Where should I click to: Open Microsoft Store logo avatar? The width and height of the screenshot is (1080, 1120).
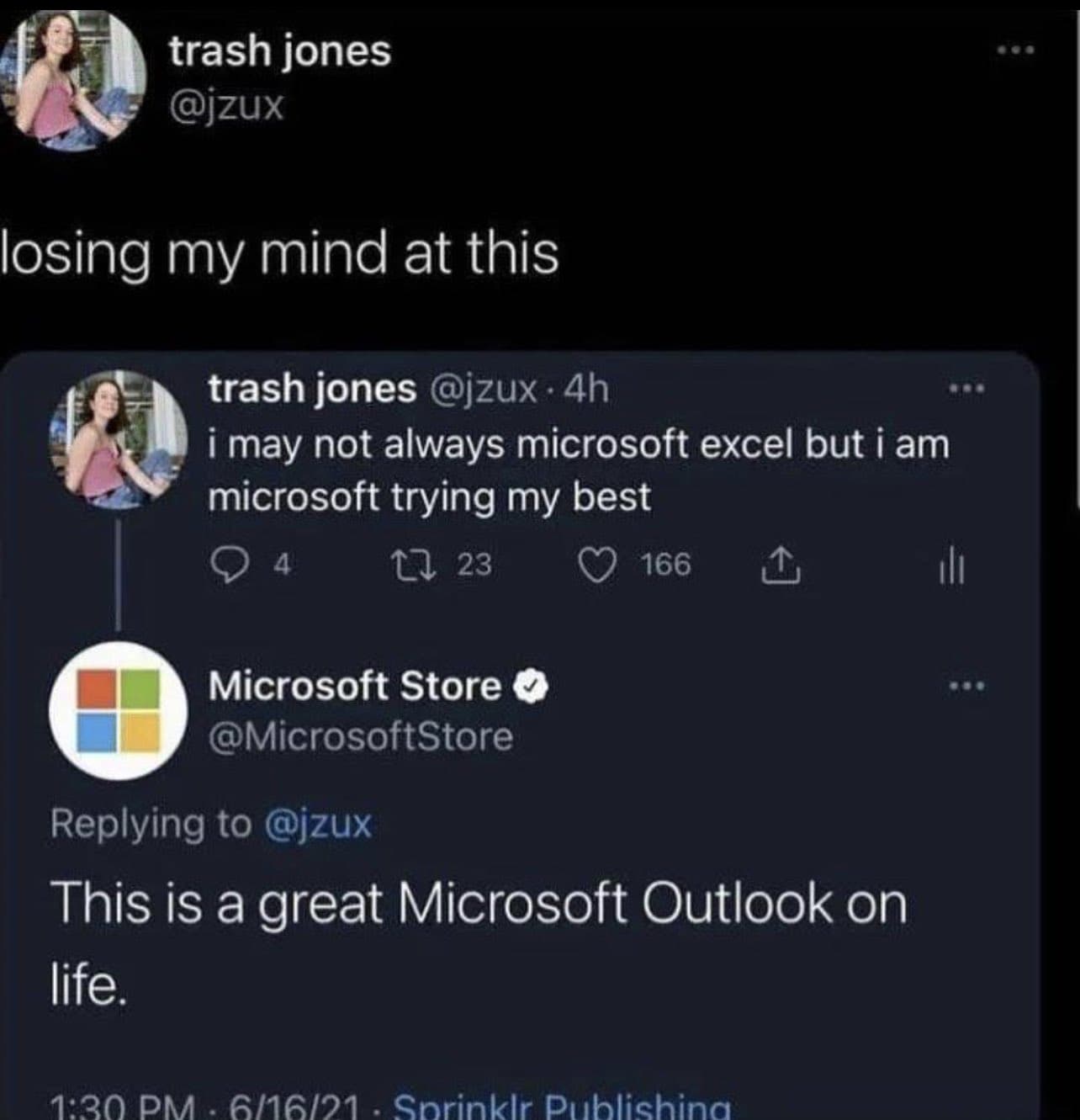(119, 710)
